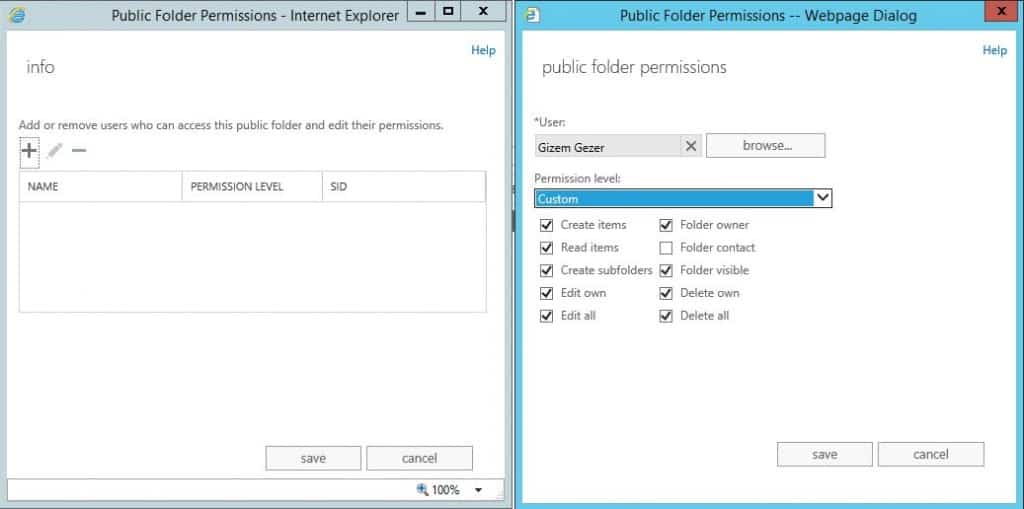This screenshot has height=509, width=1024.
Task: Save the public folder permissions dialog
Action: tap(824, 454)
